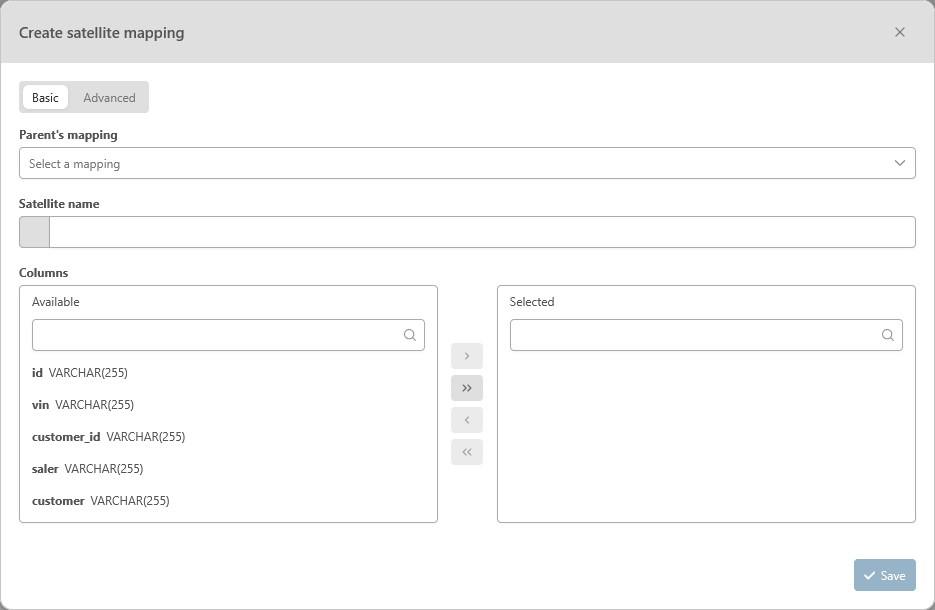935x610 pixels.
Task: Click search icon in Selected columns box
Action: 888,335
